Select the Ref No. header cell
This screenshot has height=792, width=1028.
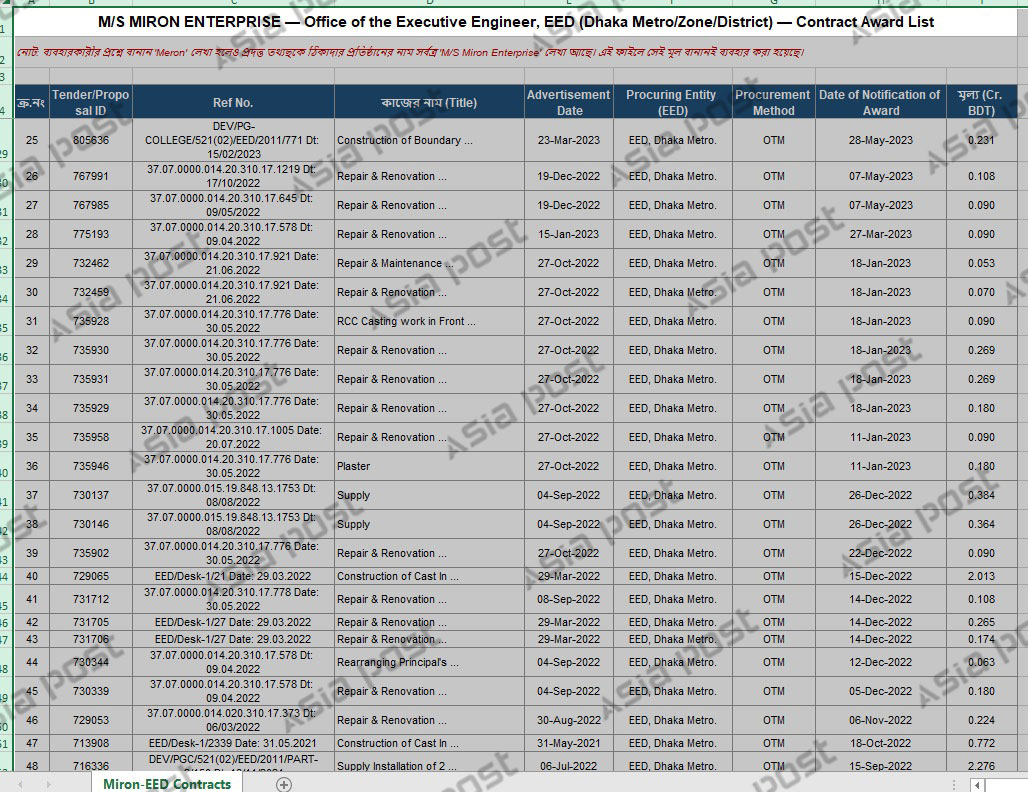coord(233,102)
